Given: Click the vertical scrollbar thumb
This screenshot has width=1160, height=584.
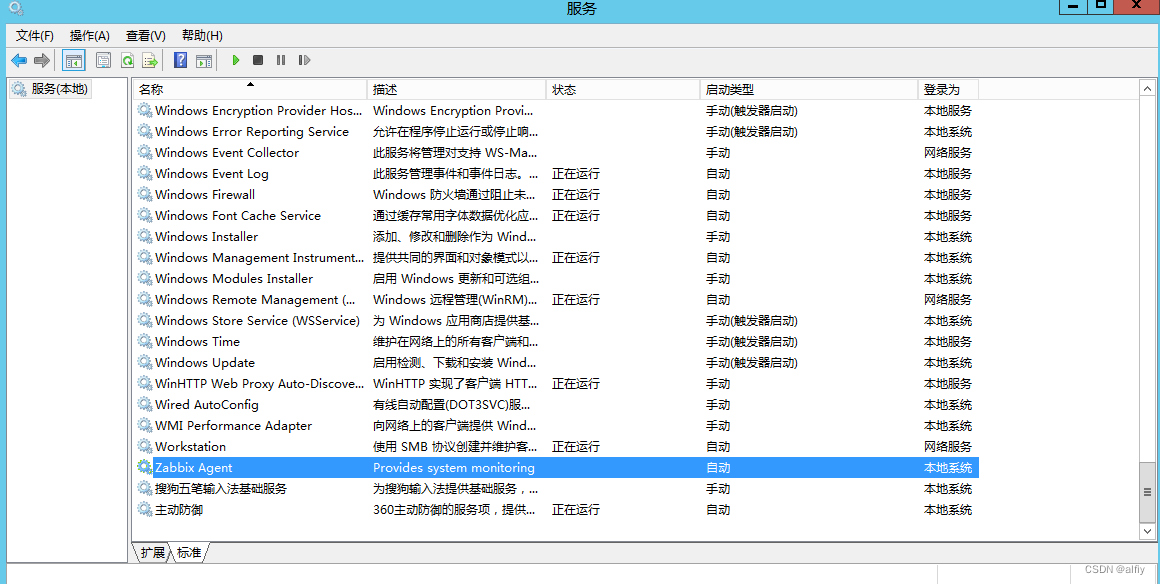Looking at the screenshot, I should click(1147, 491).
